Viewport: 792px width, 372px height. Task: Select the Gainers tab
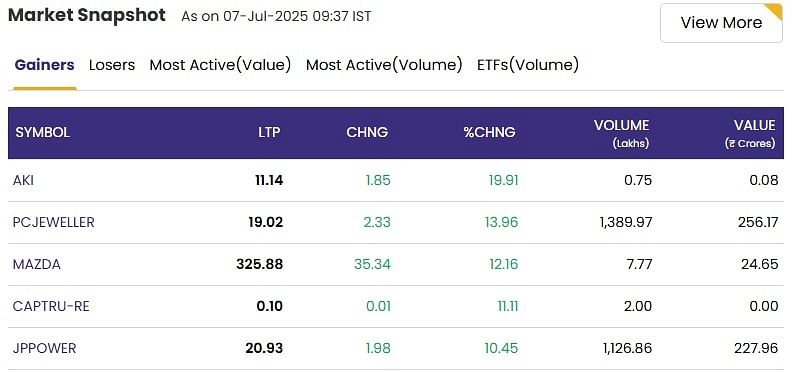pos(44,65)
